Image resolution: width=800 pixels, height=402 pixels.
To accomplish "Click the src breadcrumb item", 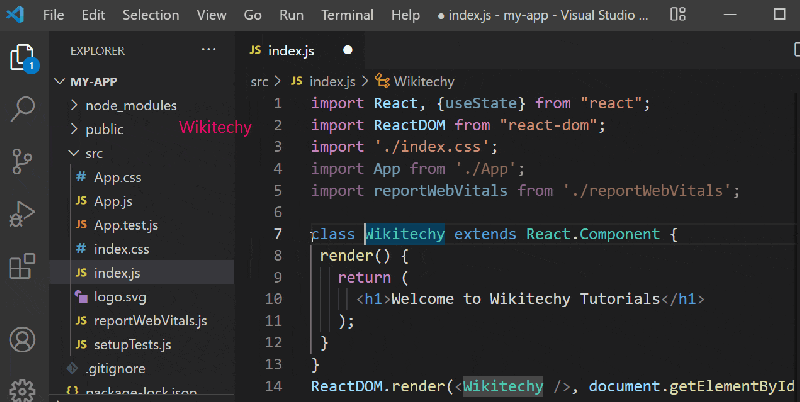I will point(259,82).
